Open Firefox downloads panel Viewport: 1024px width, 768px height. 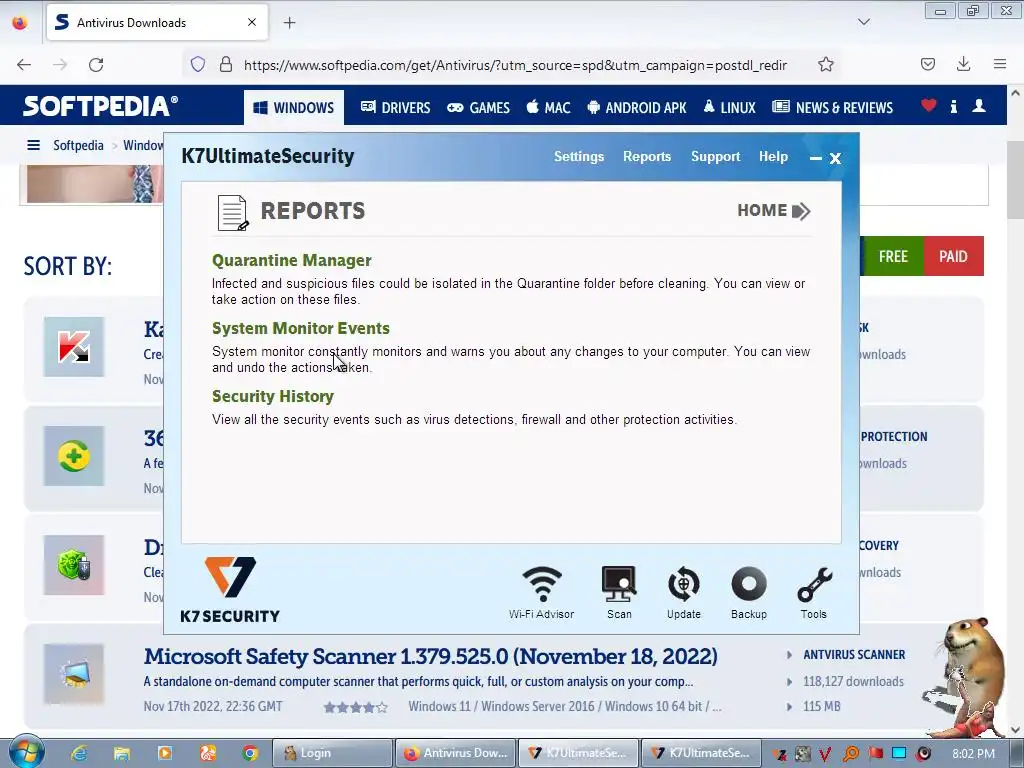(x=963, y=64)
